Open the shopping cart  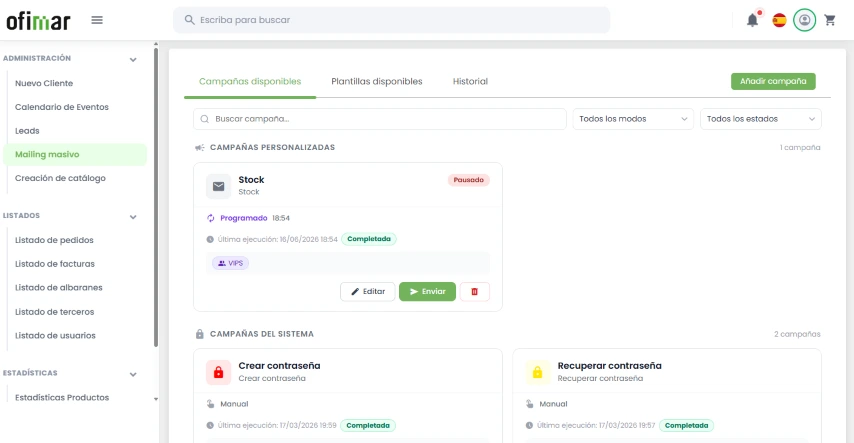[830, 20]
